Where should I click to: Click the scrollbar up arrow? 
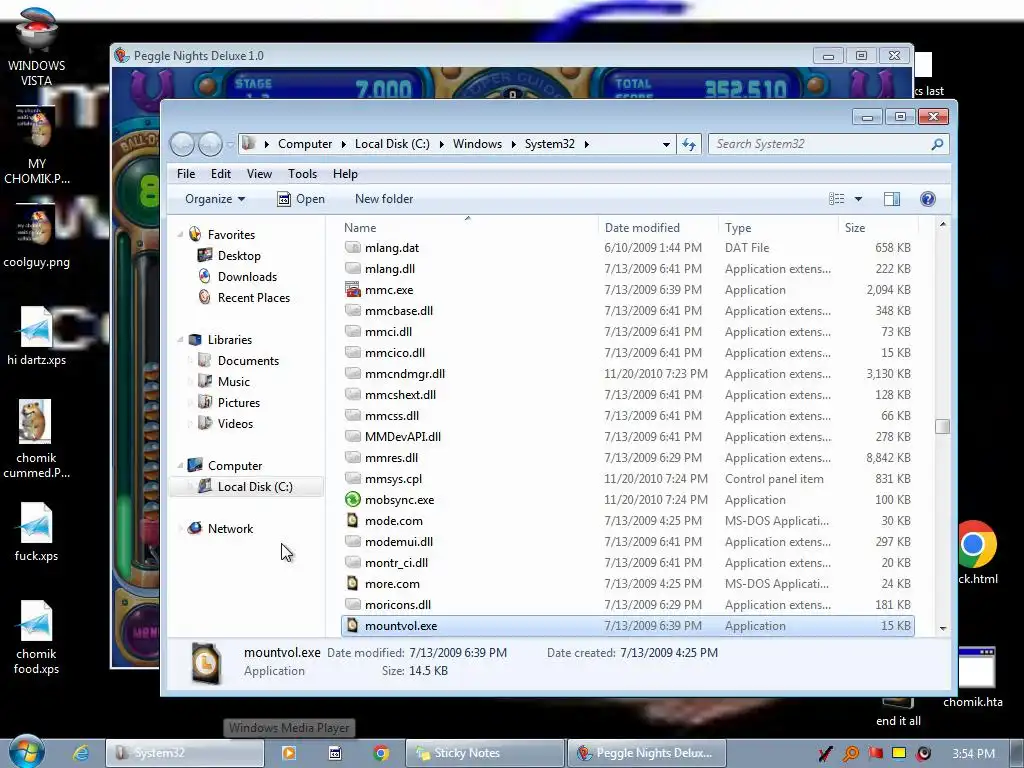(942, 224)
